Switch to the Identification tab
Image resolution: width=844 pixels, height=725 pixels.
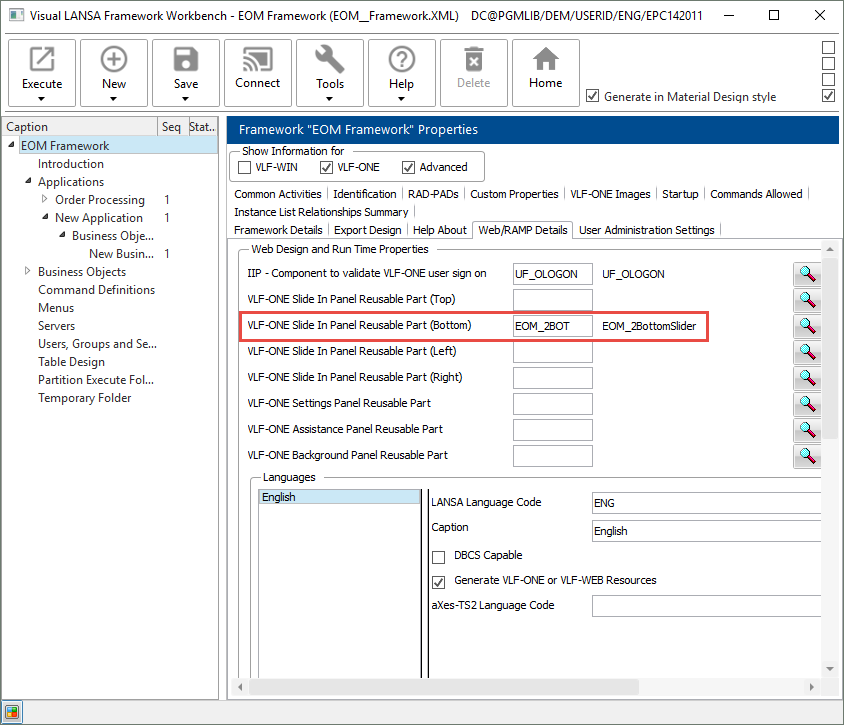point(364,194)
